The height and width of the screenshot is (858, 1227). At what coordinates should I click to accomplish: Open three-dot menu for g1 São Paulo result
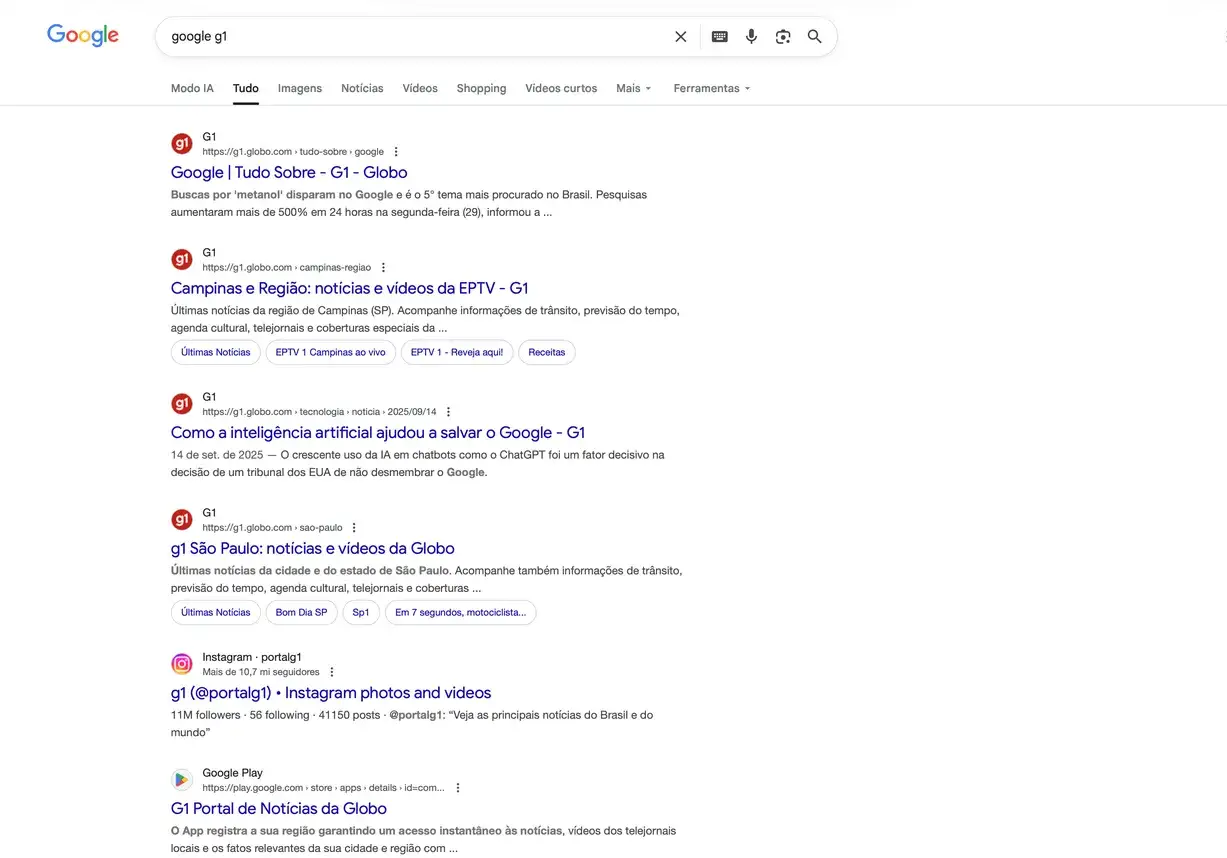[354, 528]
